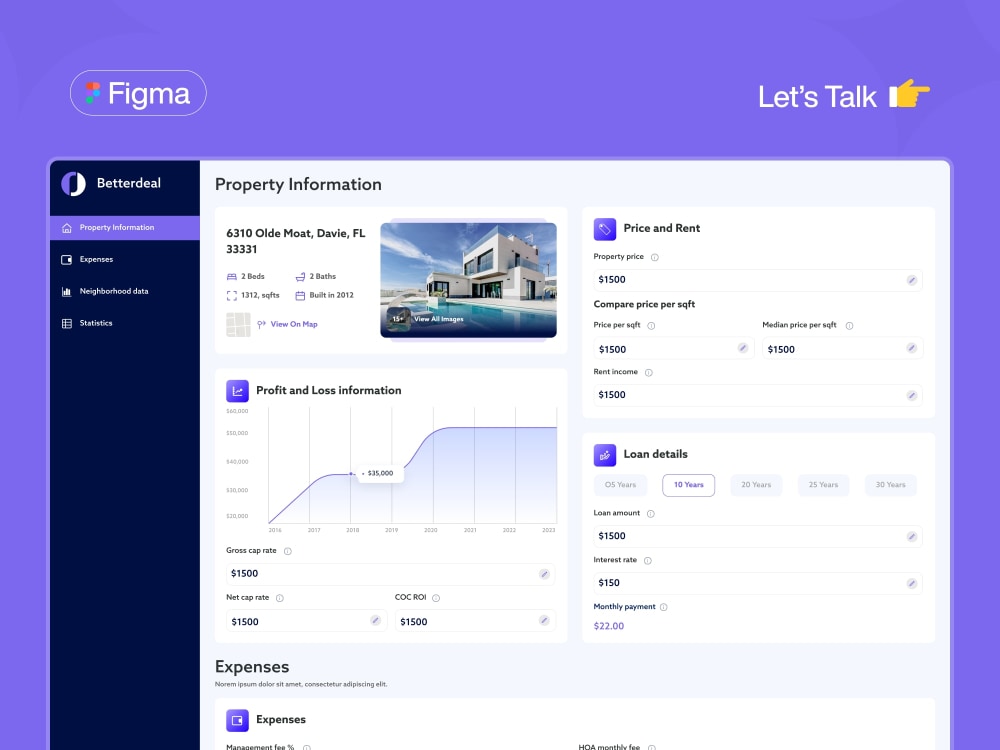The height and width of the screenshot is (750, 1000).
Task: Click the map thumbnail beside View On Map
Action: coord(239,325)
